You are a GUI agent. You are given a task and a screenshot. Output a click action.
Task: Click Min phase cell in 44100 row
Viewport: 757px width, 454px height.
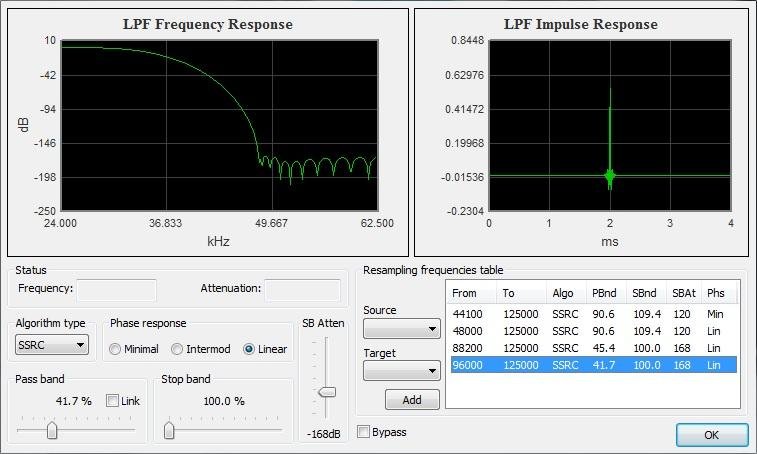pos(715,314)
